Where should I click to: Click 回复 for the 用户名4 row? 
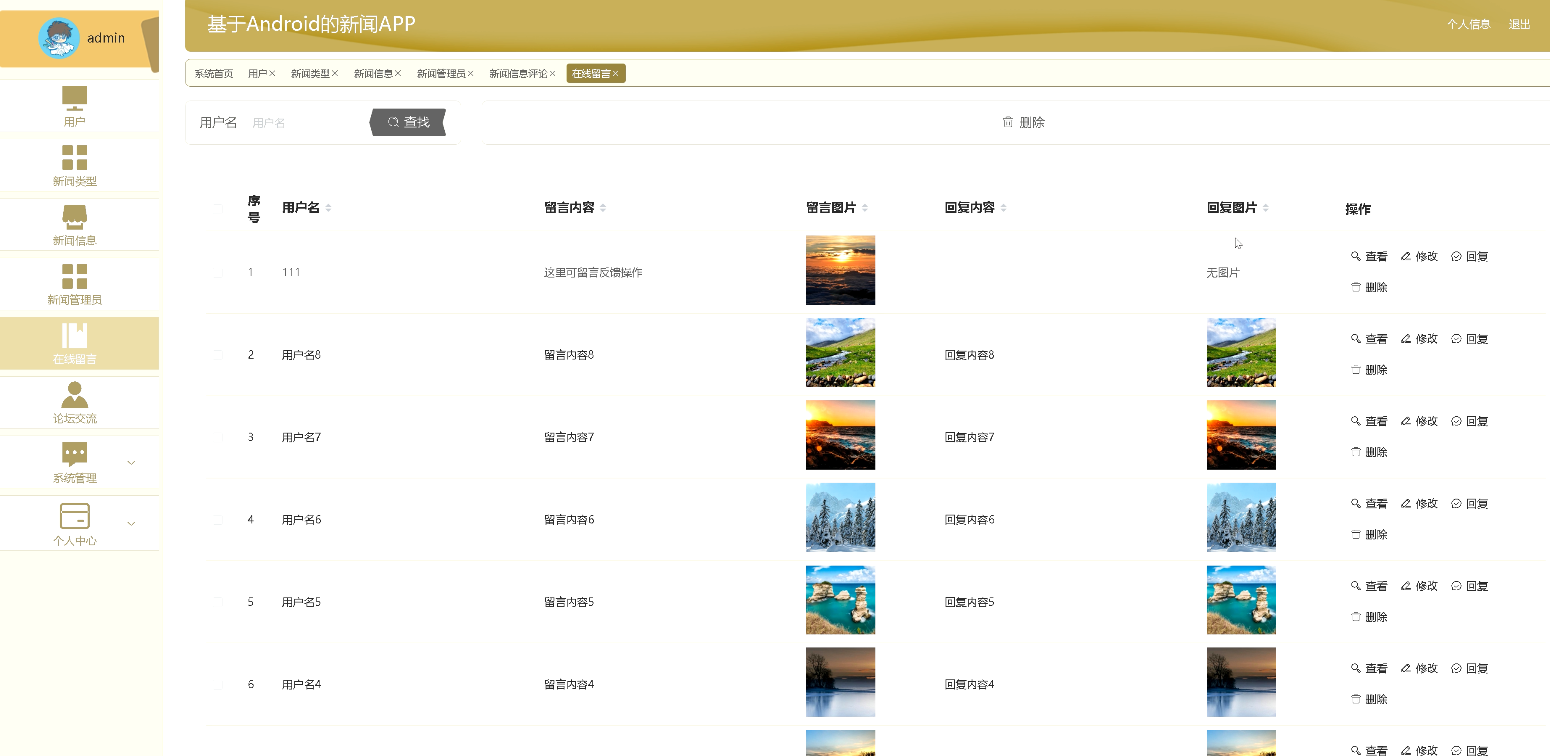pos(1469,668)
